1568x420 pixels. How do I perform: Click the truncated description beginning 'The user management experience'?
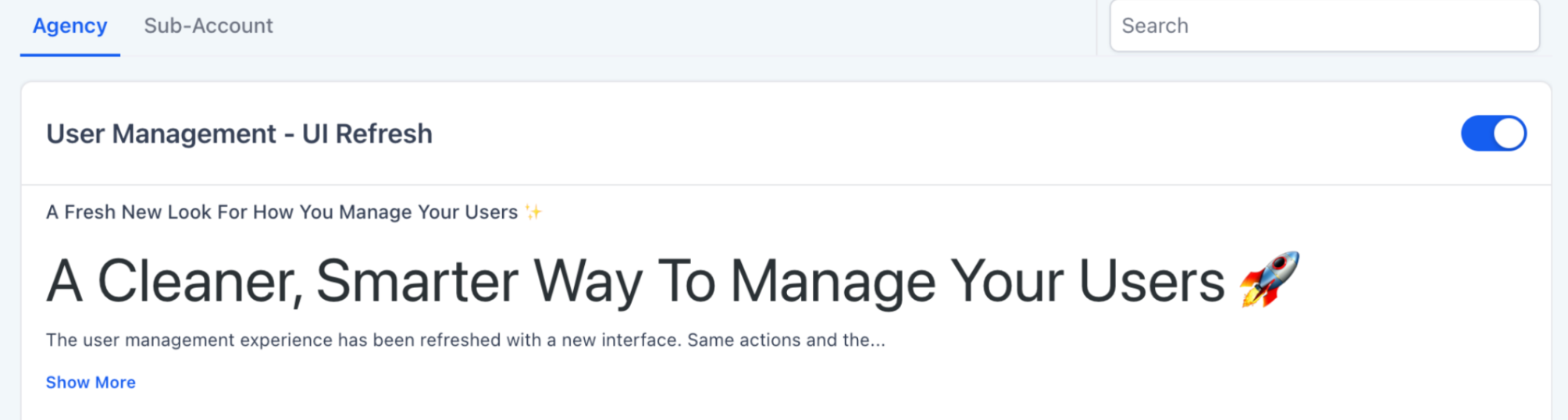click(465, 340)
